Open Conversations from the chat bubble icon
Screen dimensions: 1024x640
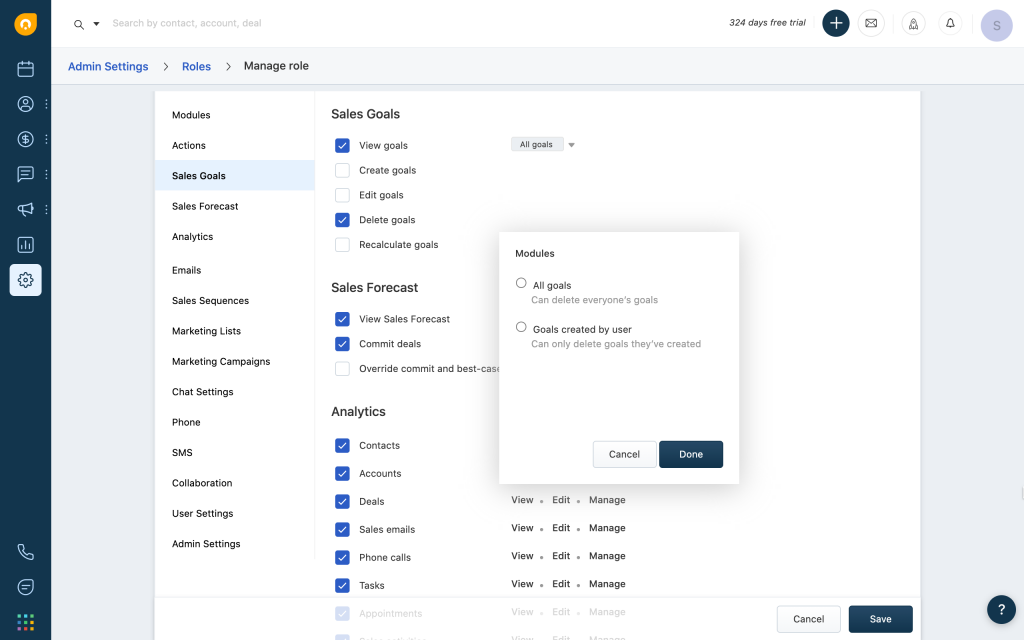(25, 174)
